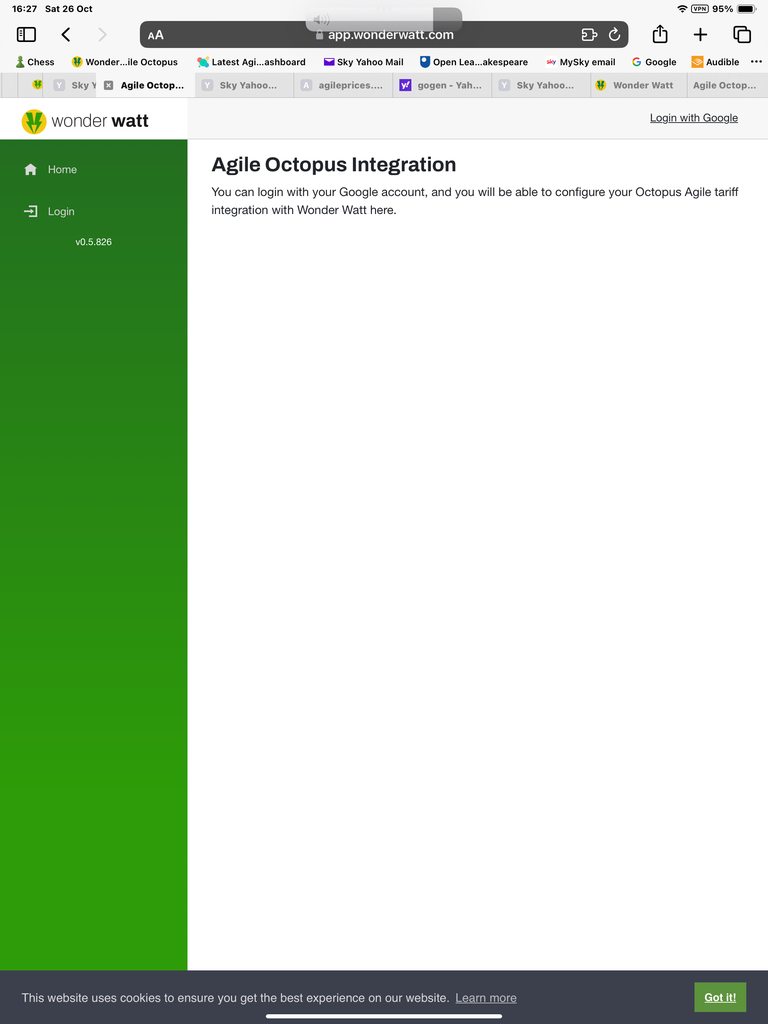Close the current Agile Octopus tab
This screenshot has height=1024, width=768.
tap(109, 86)
